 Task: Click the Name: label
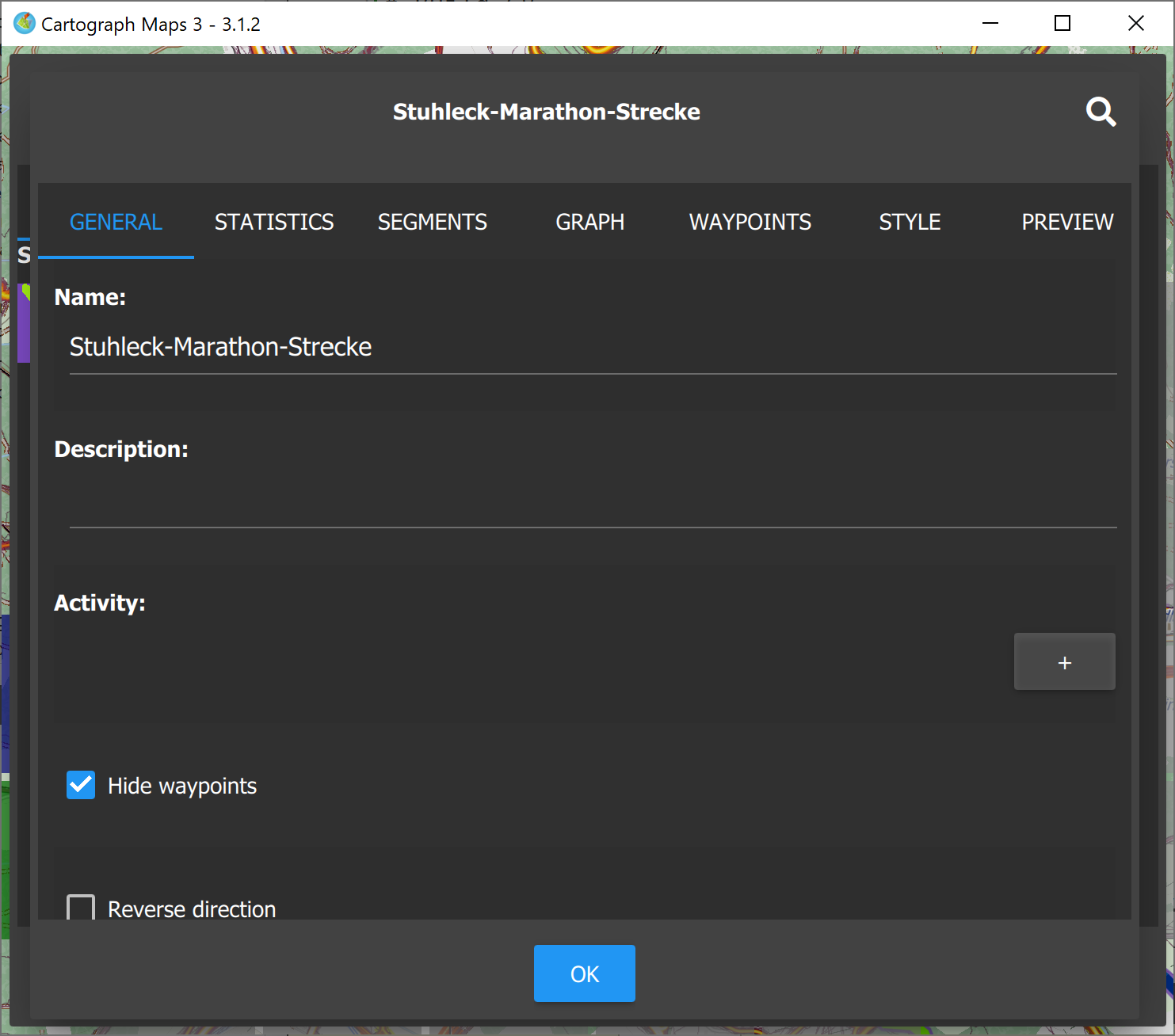coord(90,297)
